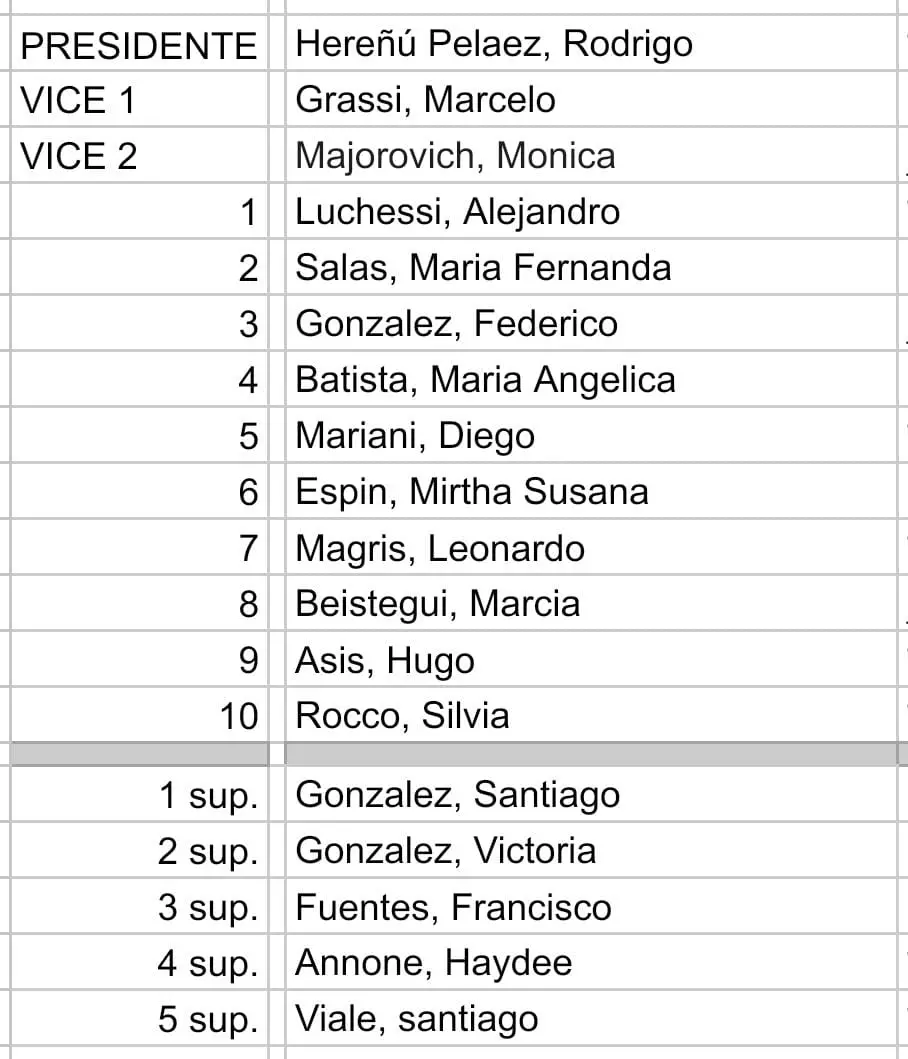Select the Beistegui, Marcia cell
The height and width of the screenshot is (1059, 908).
pyautogui.click(x=438, y=604)
